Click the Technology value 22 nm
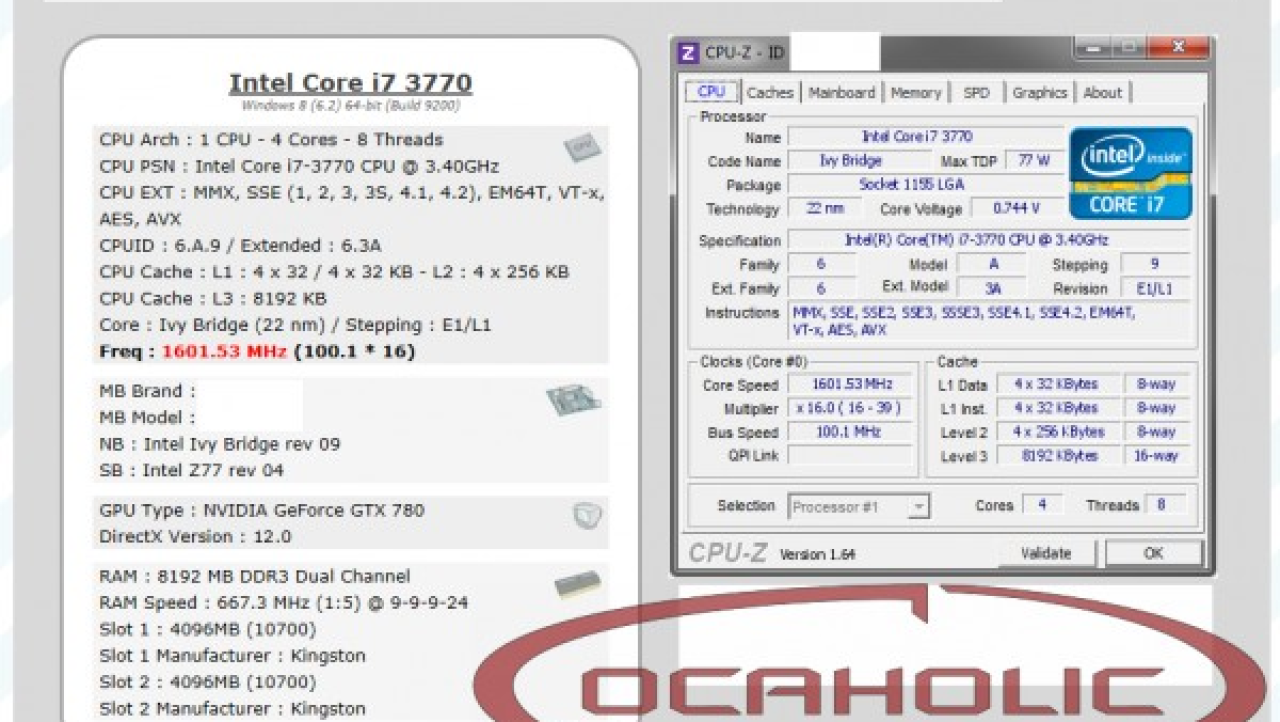The image size is (1280, 722). (825, 209)
